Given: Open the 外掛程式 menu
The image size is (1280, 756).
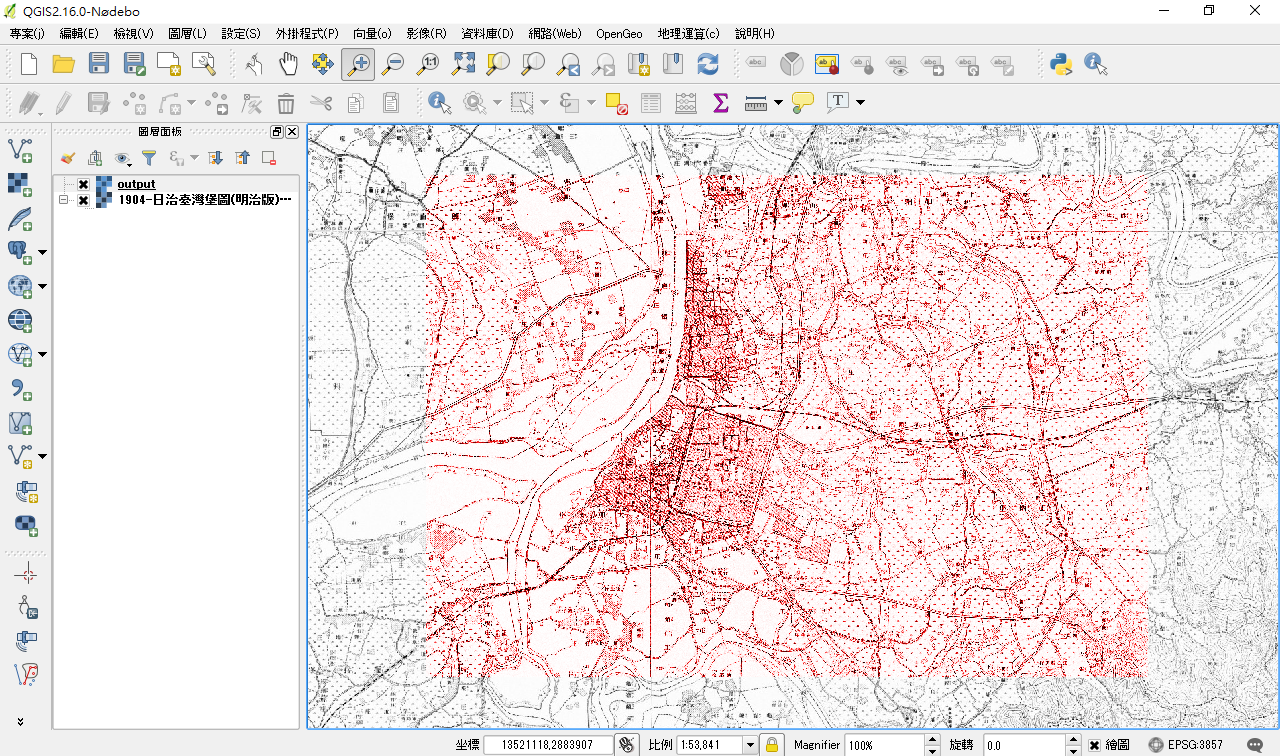Looking at the screenshot, I should (x=307, y=33).
